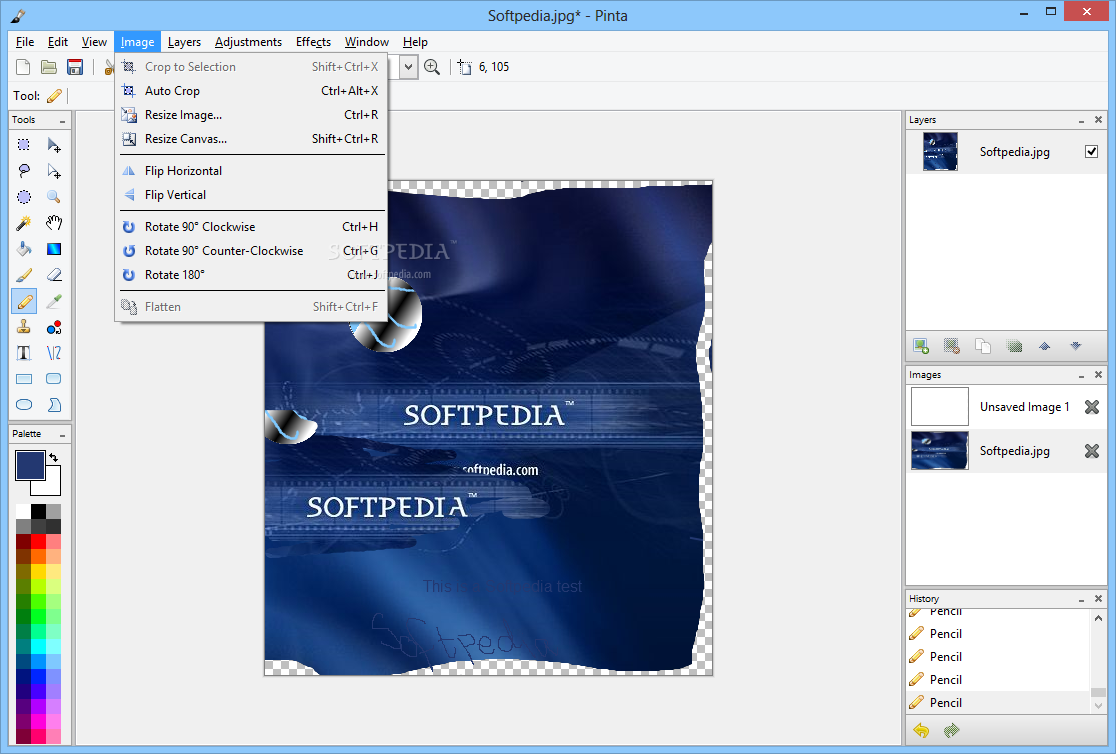This screenshot has height=754, width=1116.
Task: Select the Recolor tool
Action: tap(53, 328)
